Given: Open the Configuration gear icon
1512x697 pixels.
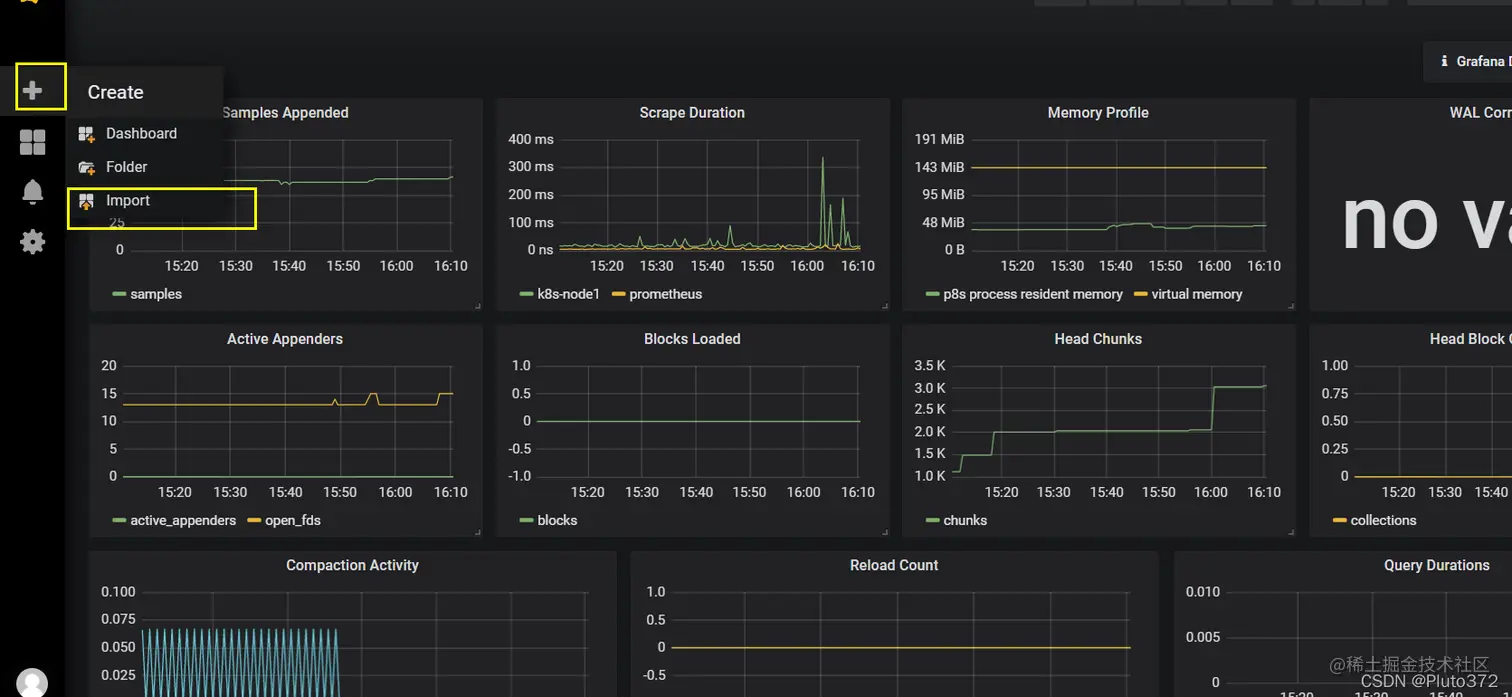Looking at the screenshot, I should tap(32, 241).
